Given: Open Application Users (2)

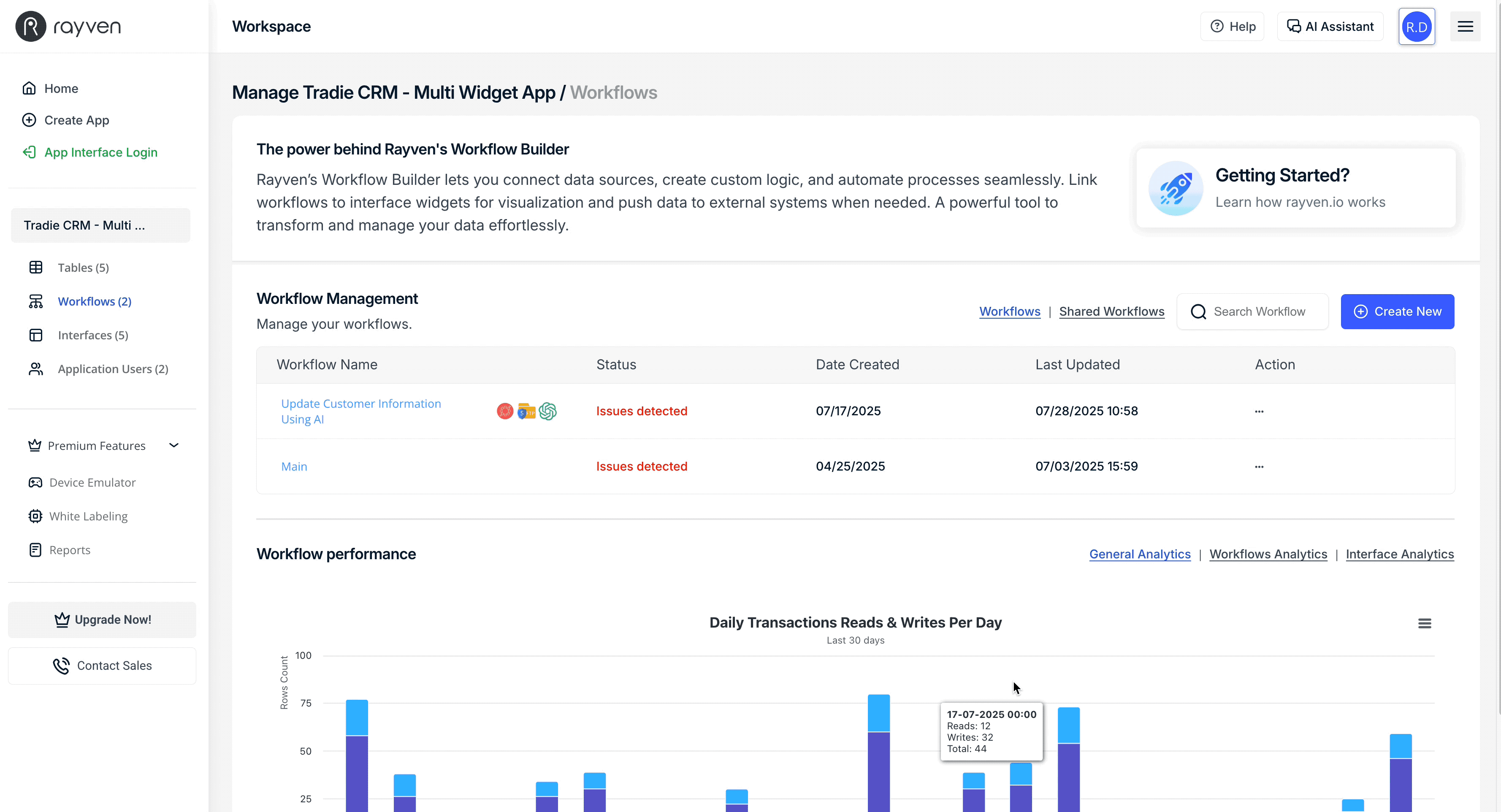Looking at the screenshot, I should pos(113,369).
